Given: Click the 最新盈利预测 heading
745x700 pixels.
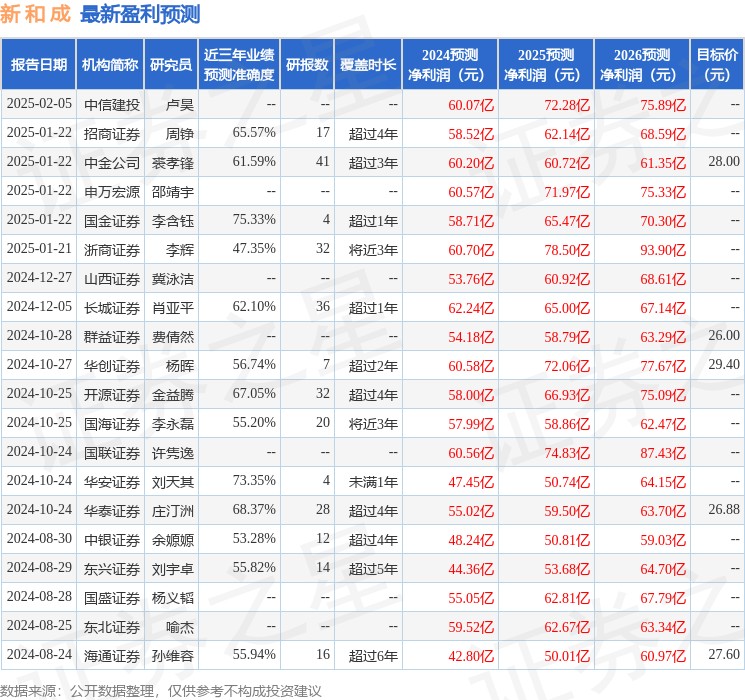Looking at the screenshot, I should point(140,14).
